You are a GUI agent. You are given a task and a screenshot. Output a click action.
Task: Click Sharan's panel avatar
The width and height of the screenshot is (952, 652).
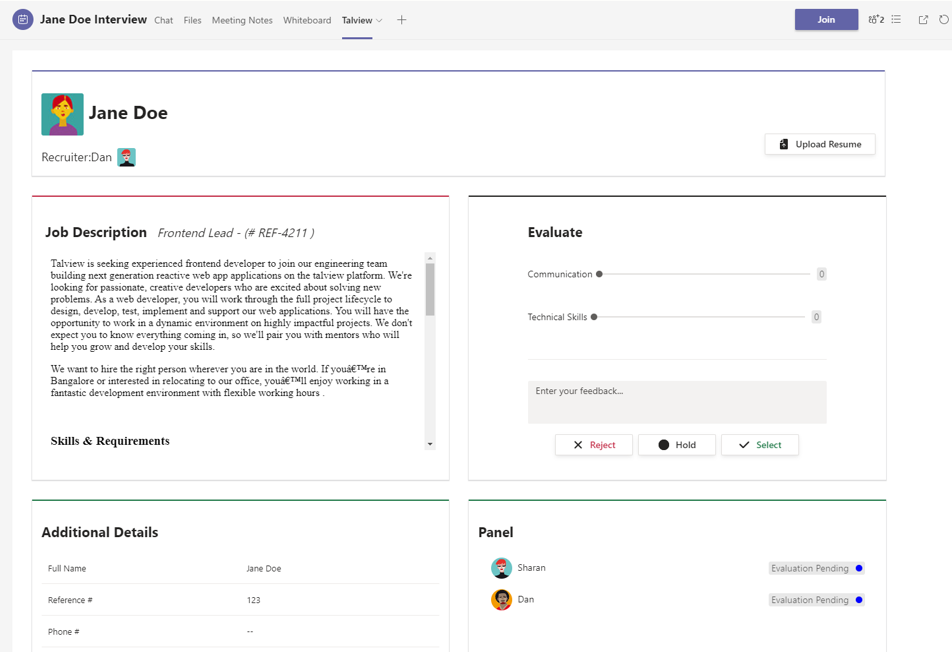coord(502,568)
